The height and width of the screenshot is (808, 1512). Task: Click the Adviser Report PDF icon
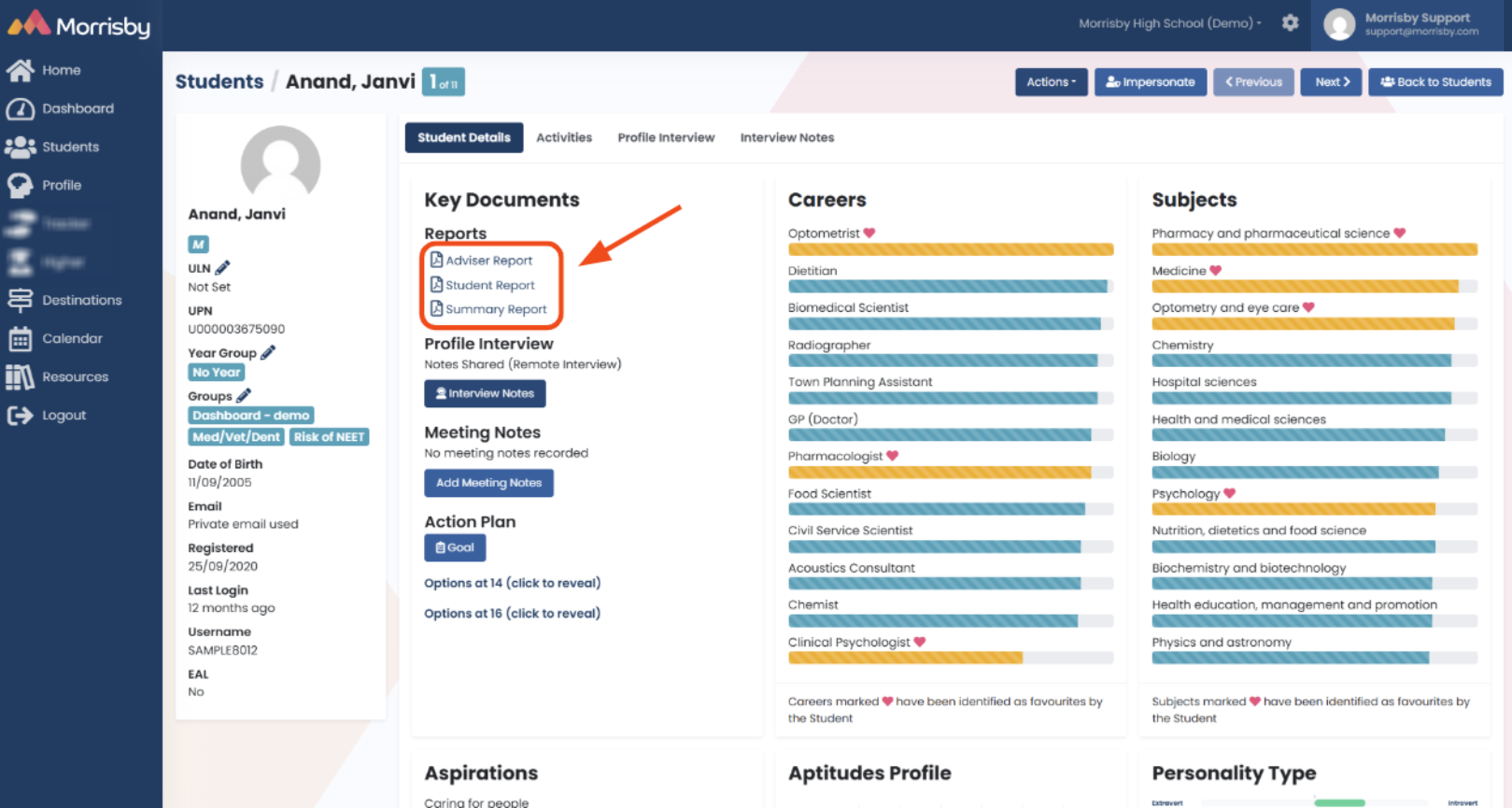436,260
